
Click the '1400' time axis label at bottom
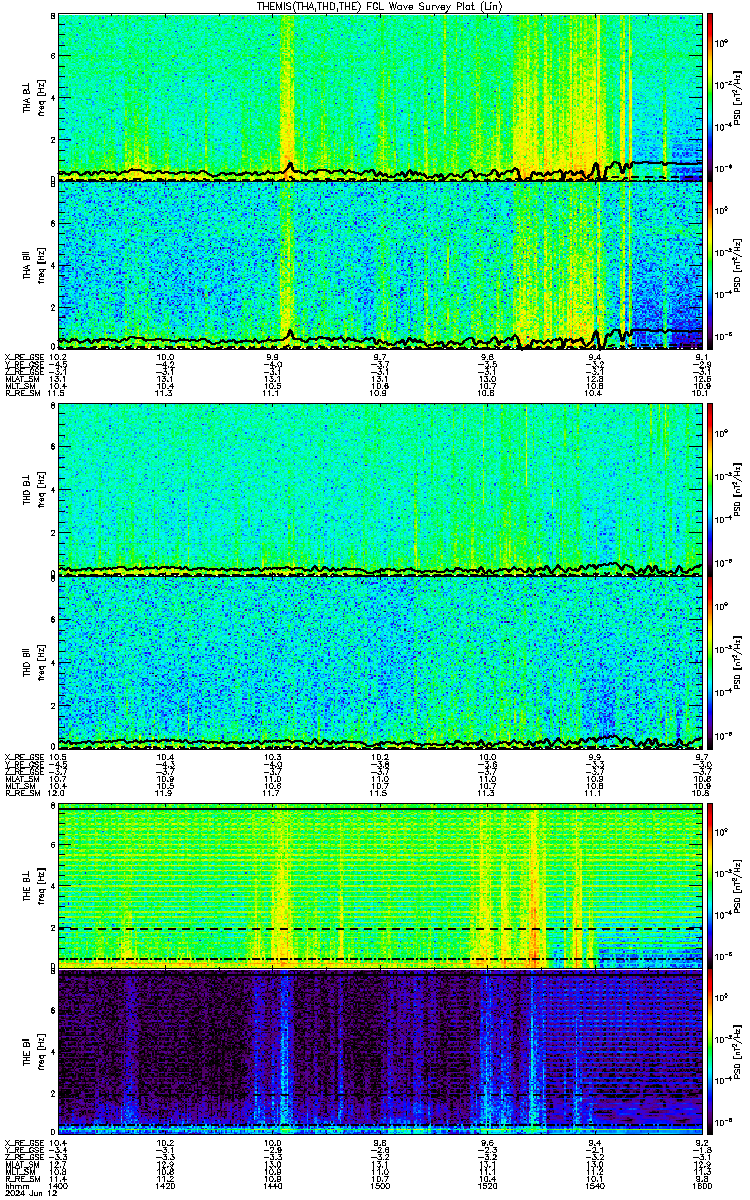click(x=58, y=1186)
